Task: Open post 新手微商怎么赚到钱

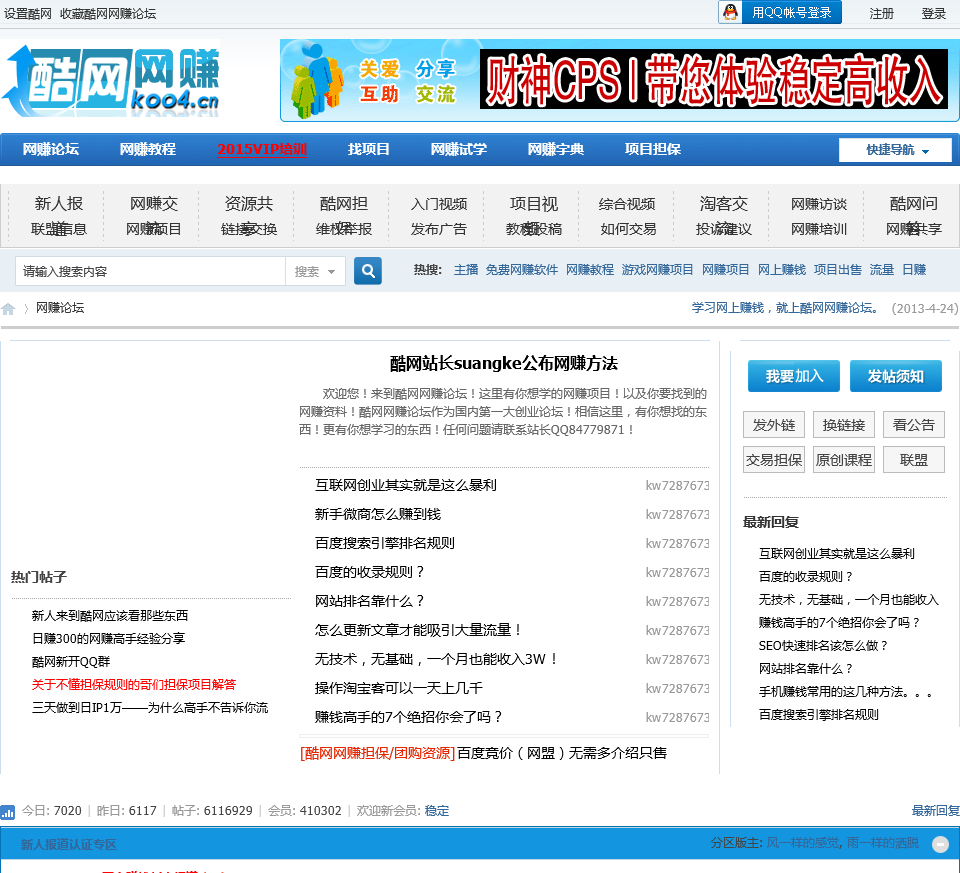Action: tap(378, 514)
